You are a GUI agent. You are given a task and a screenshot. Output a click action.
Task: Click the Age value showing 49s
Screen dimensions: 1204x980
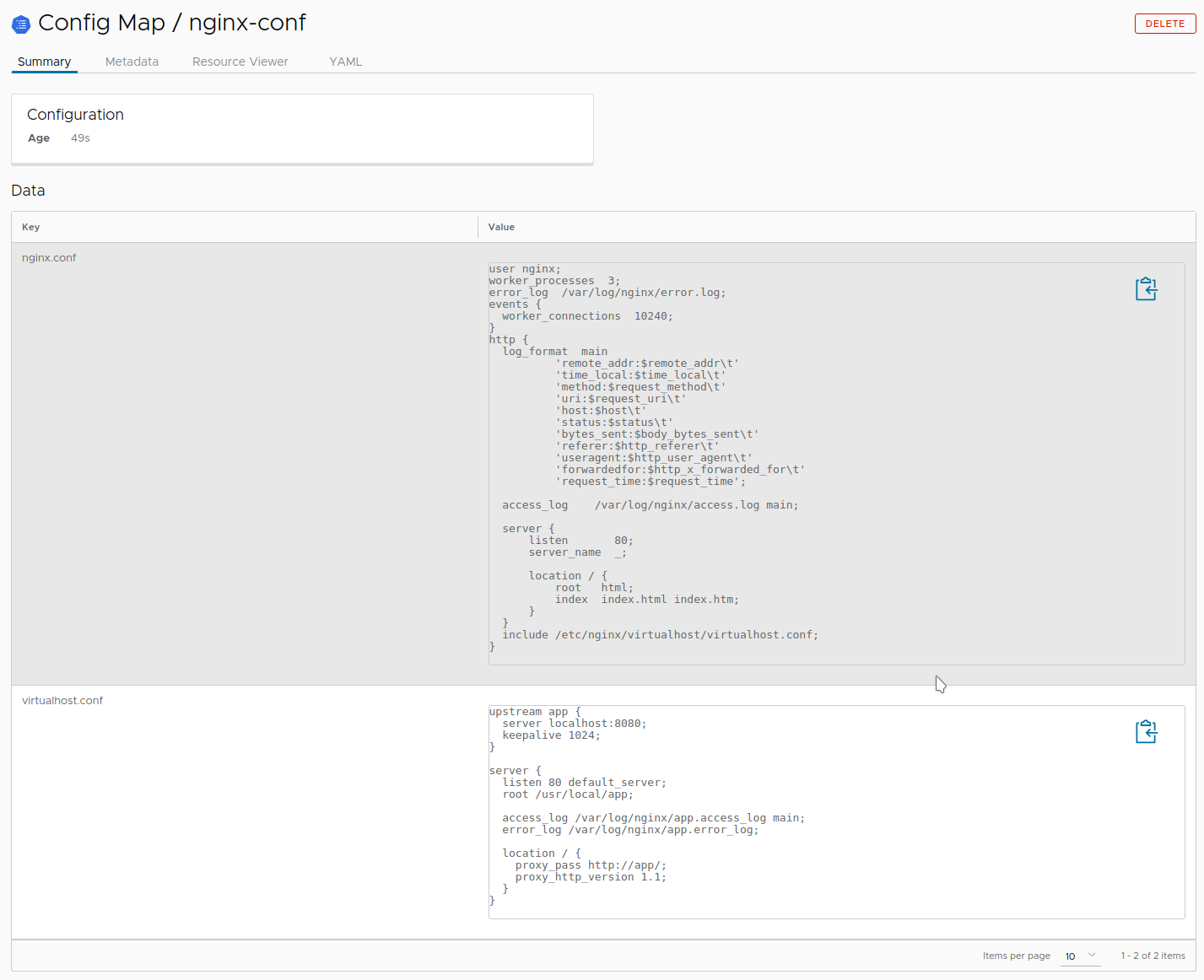coord(80,137)
